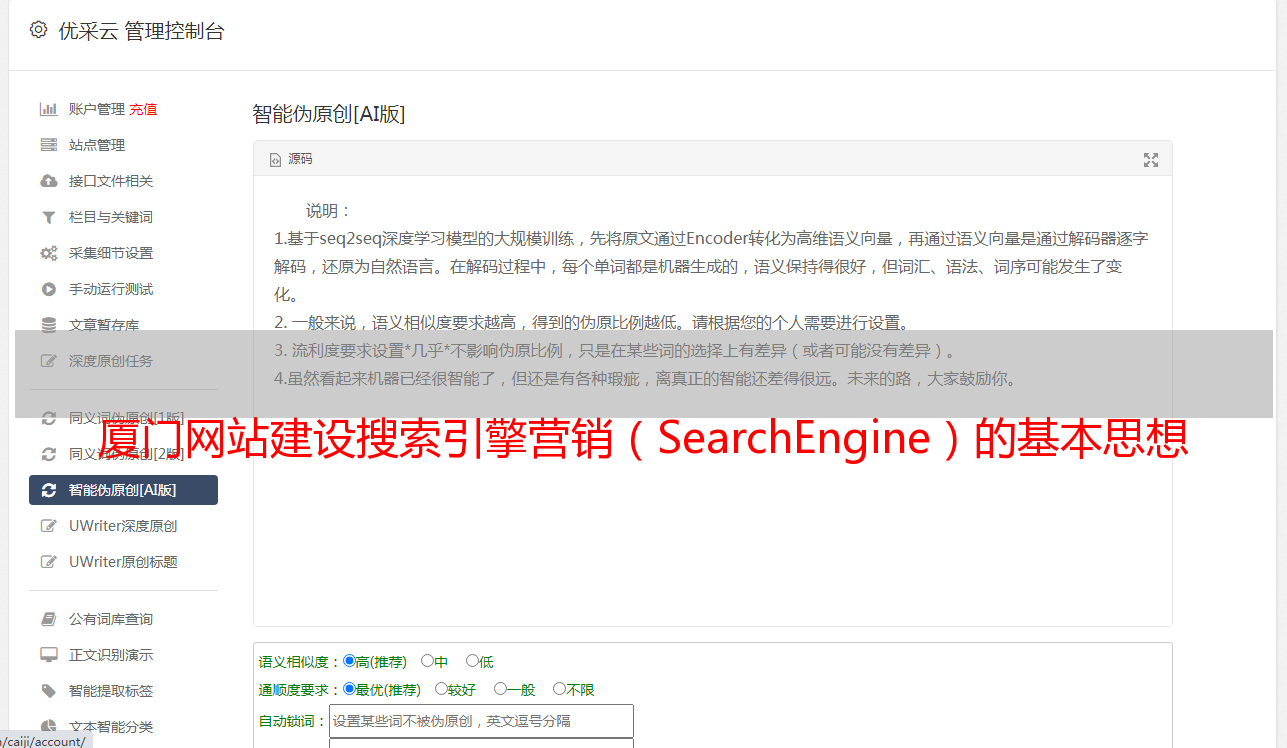Click the play circle icon for 手动运行测试
This screenshot has width=1287, height=748.
tap(48, 289)
